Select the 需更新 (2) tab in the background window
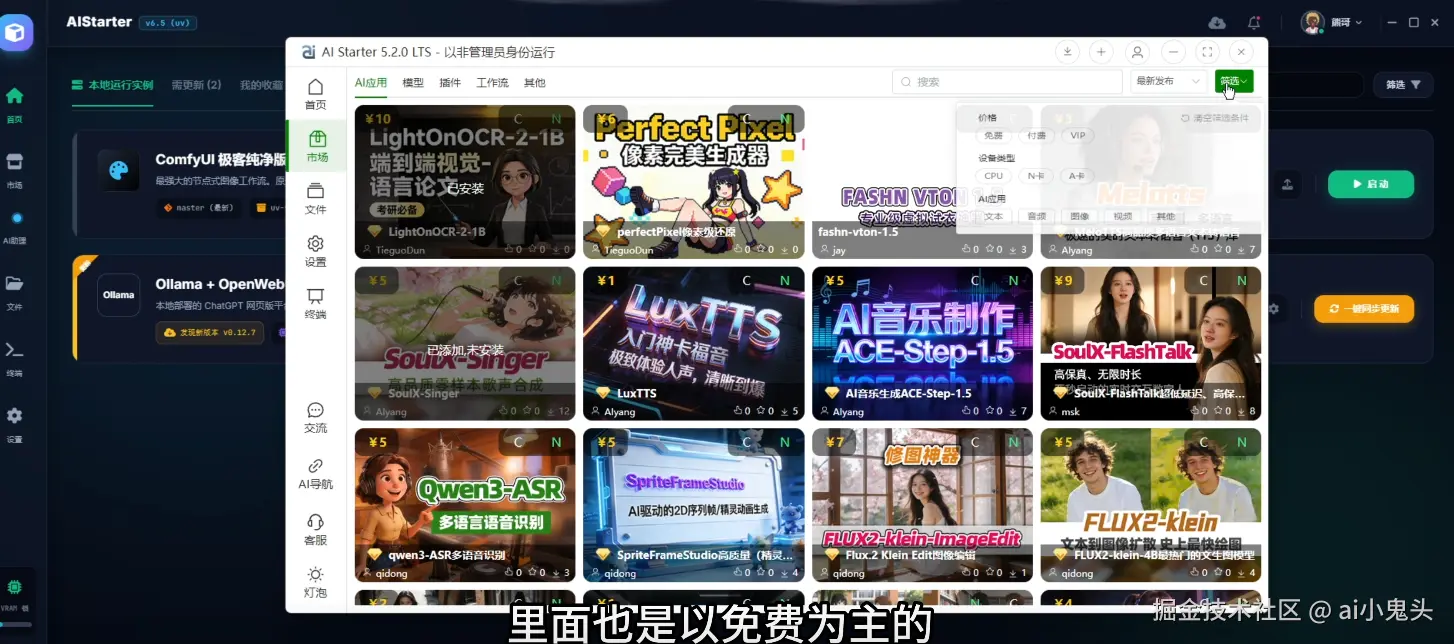Viewport: 1454px width, 644px height. [x=196, y=85]
